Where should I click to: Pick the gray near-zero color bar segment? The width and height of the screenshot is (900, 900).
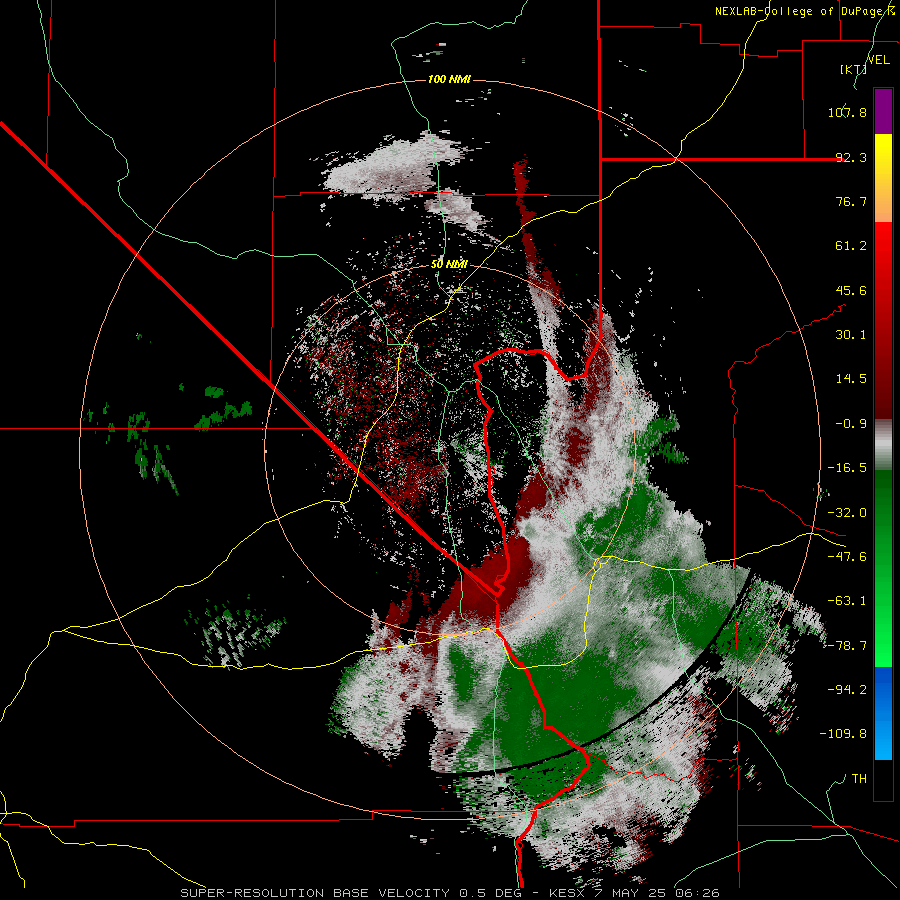(x=883, y=444)
